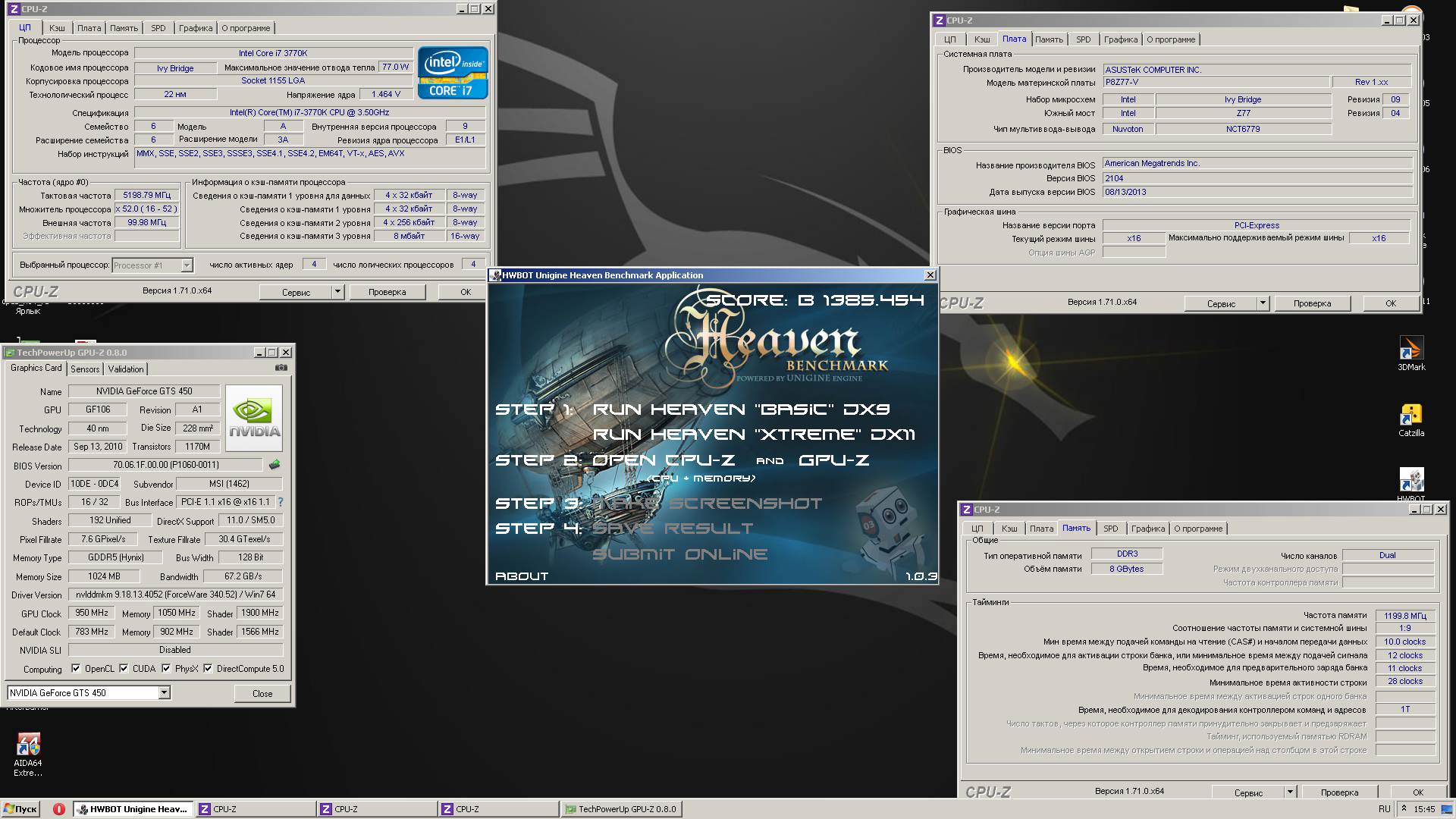Click Take Screenshot in Heaven step 3
The image size is (1456, 819).
coord(707,504)
